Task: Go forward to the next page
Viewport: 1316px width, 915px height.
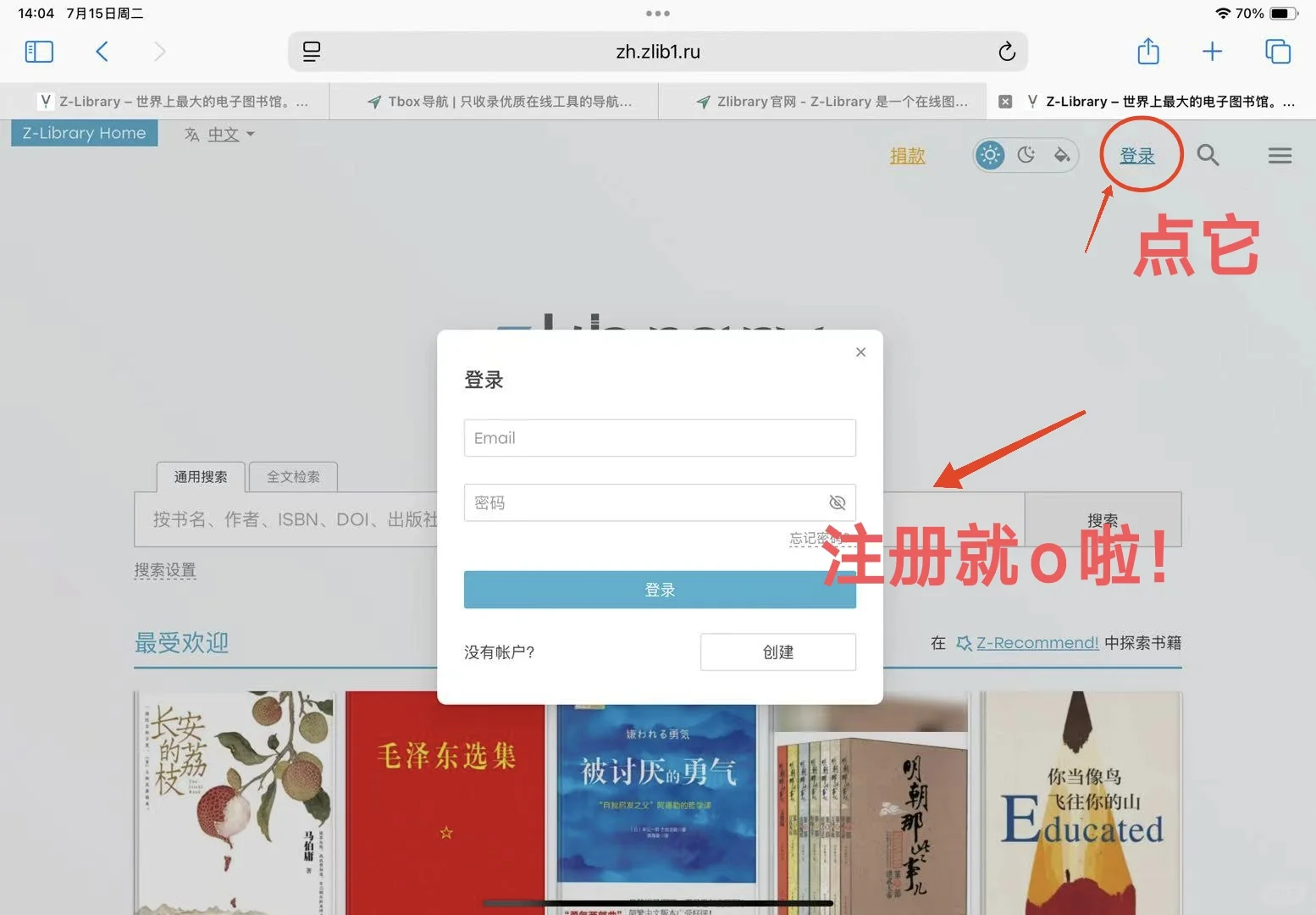Action: 159,52
